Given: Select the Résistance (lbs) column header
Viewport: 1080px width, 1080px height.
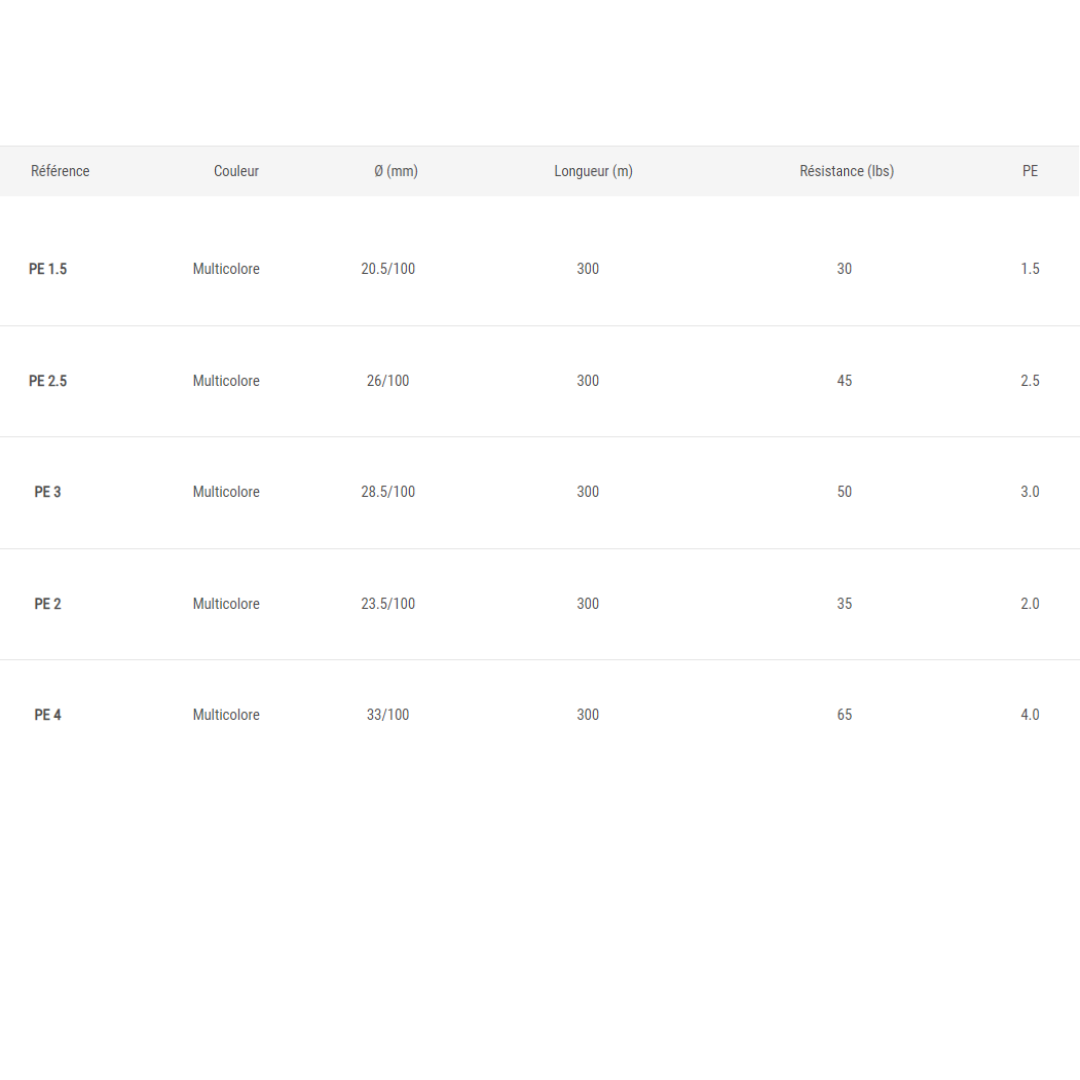Looking at the screenshot, I should (x=846, y=171).
